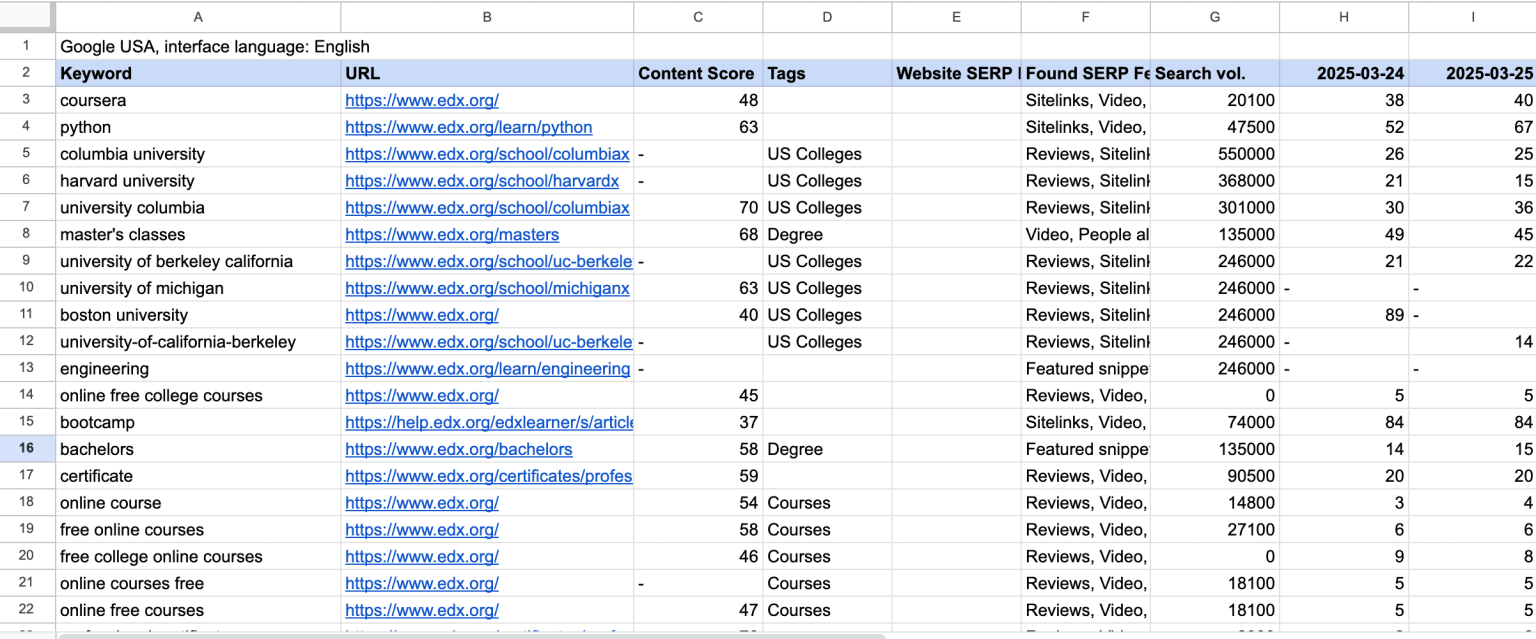Select the 'Degree' tag cell in row 8
1536x639 pixels.
(x=795, y=234)
